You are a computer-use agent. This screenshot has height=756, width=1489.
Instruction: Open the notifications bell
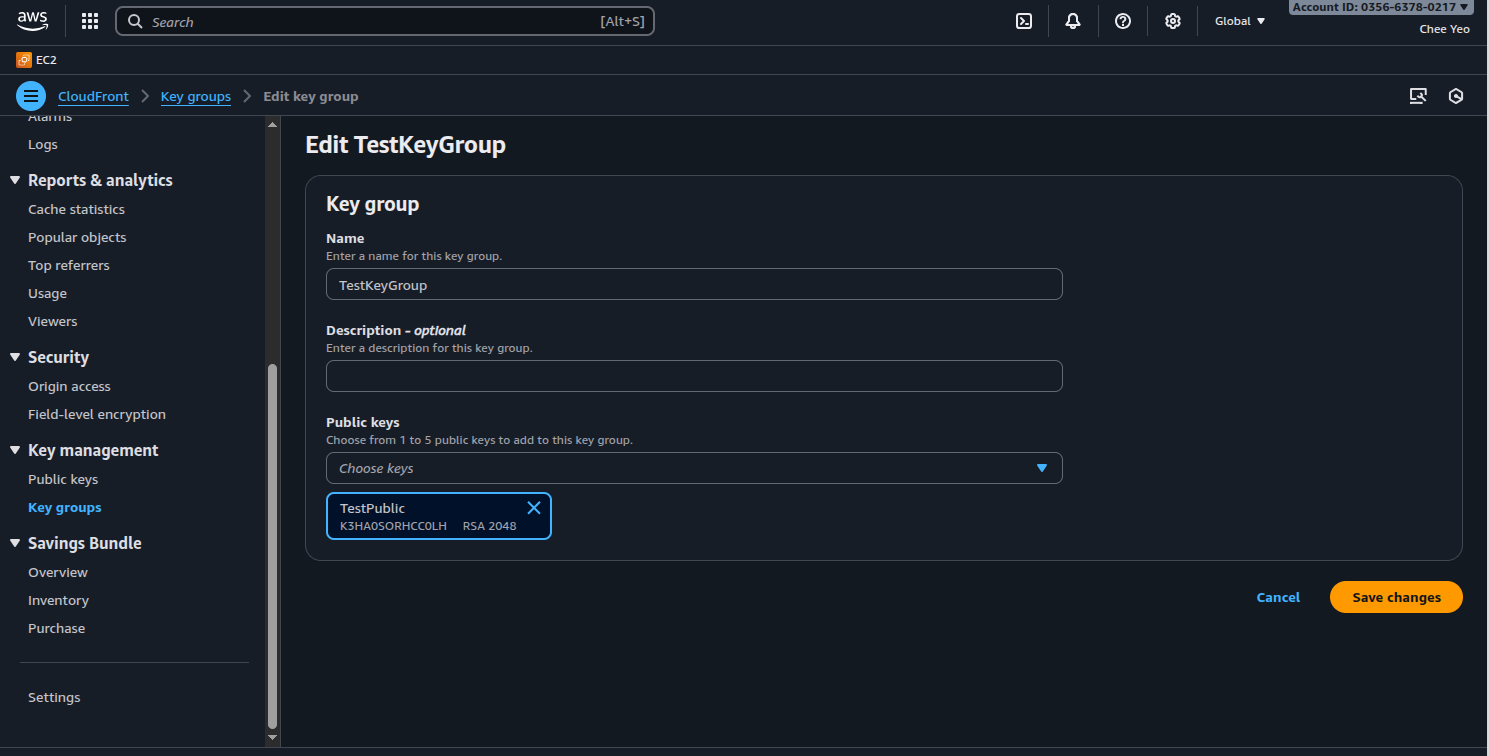pyautogui.click(x=1073, y=21)
